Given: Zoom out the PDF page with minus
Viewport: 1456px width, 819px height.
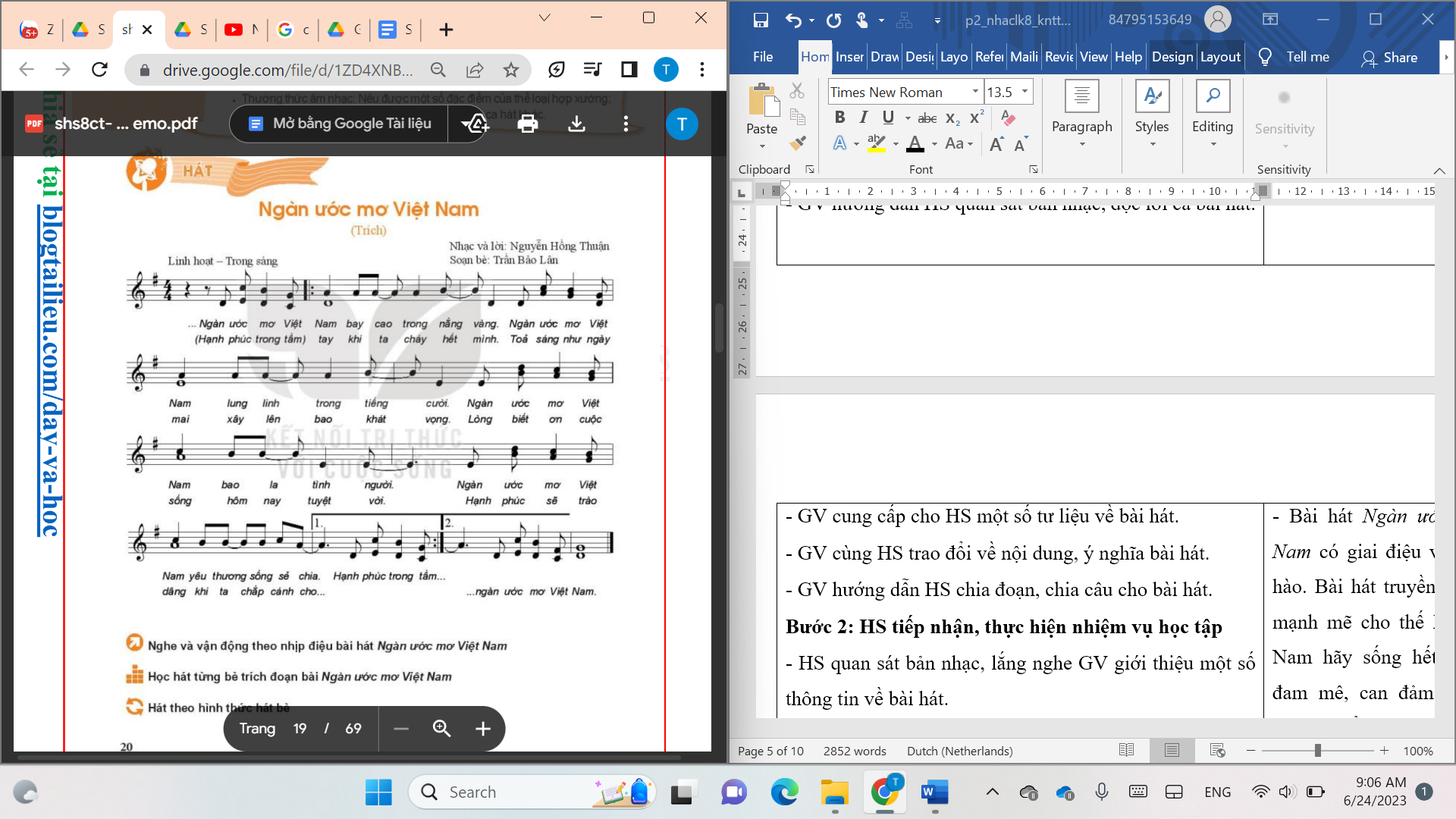Looking at the screenshot, I should [401, 729].
